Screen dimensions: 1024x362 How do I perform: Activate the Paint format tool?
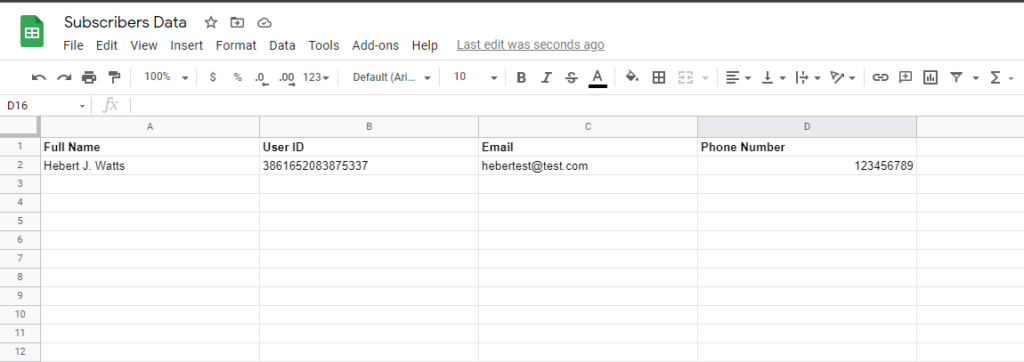114,78
